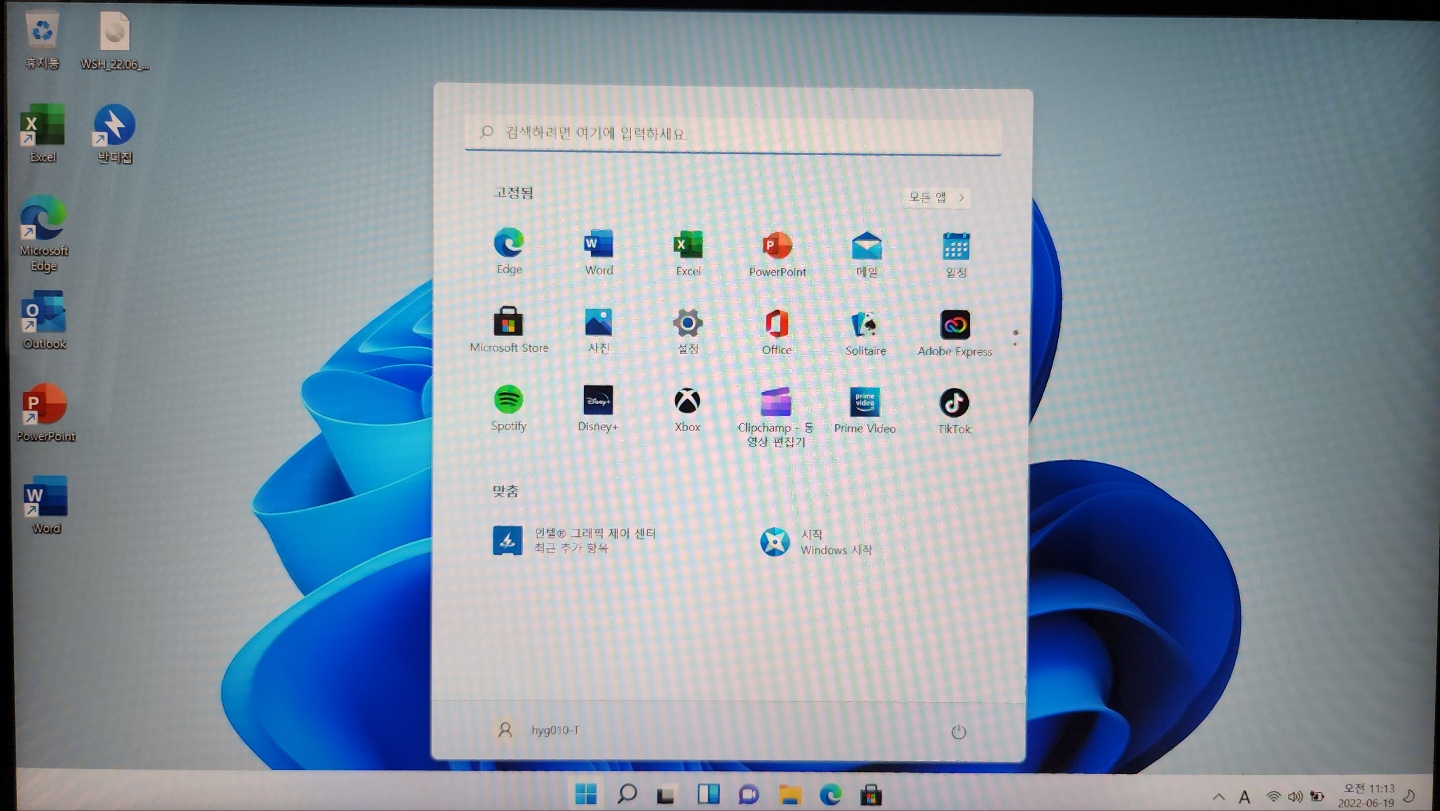This screenshot has height=811, width=1440.
Task: Open the focus assist moon notification icon
Action: [x=1410, y=795]
